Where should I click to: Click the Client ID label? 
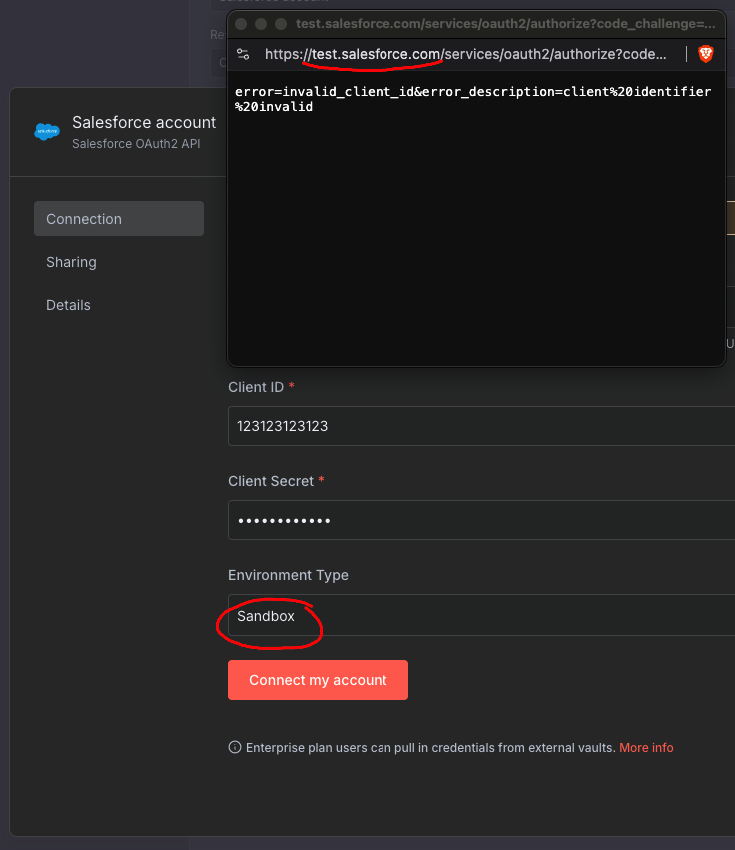click(256, 387)
